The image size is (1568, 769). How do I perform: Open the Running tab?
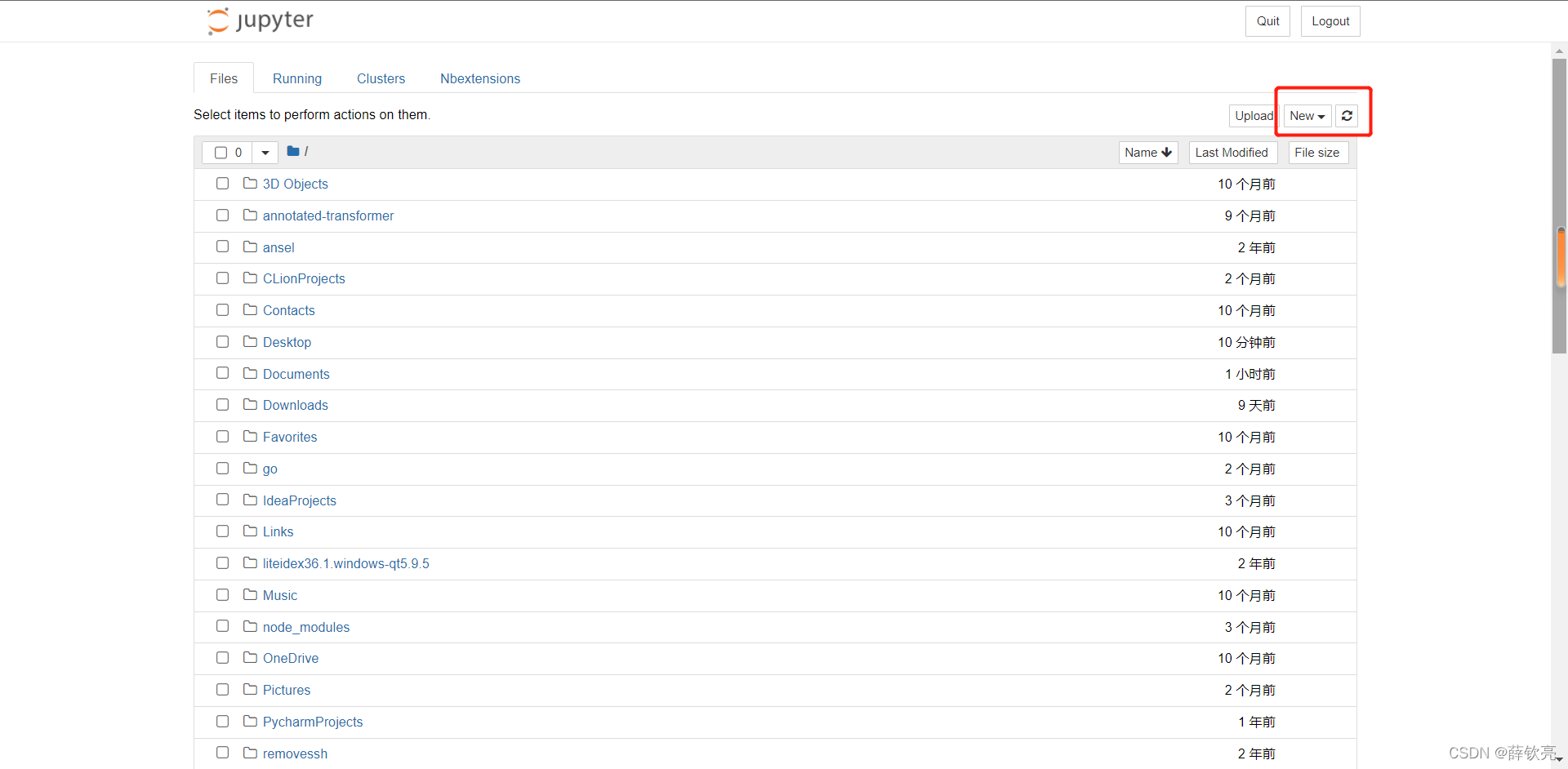pyautogui.click(x=297, y=78)
